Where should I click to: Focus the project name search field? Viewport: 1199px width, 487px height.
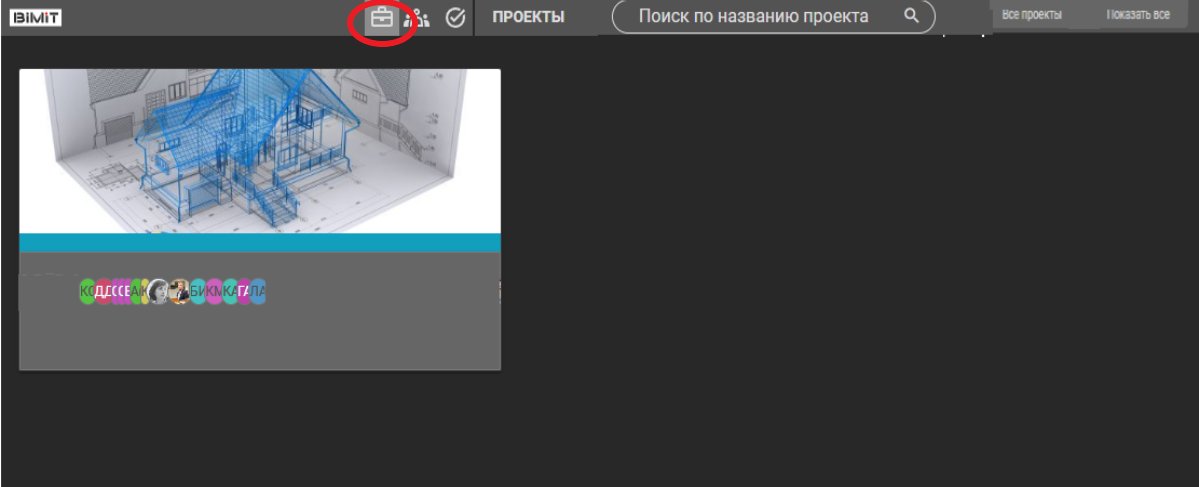774,17
